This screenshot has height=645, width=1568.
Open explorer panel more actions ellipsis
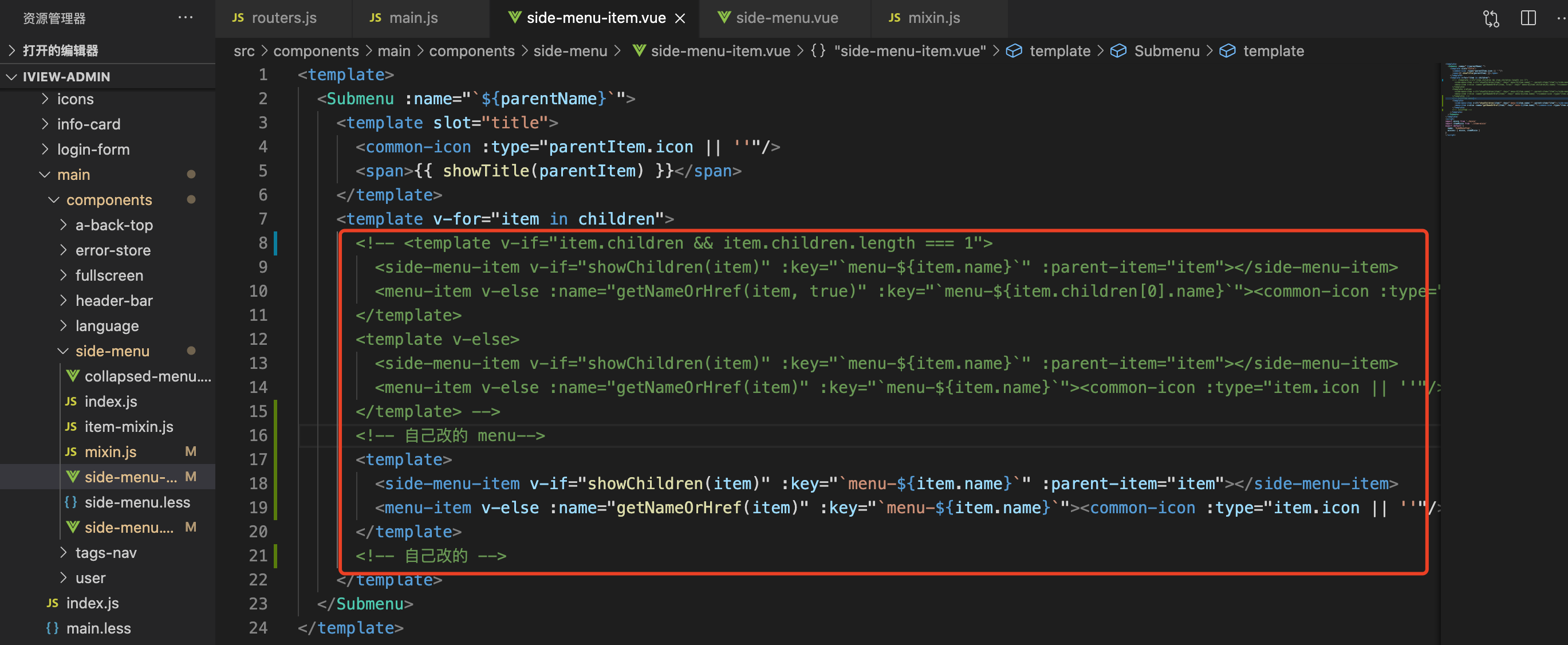[186, 18]
